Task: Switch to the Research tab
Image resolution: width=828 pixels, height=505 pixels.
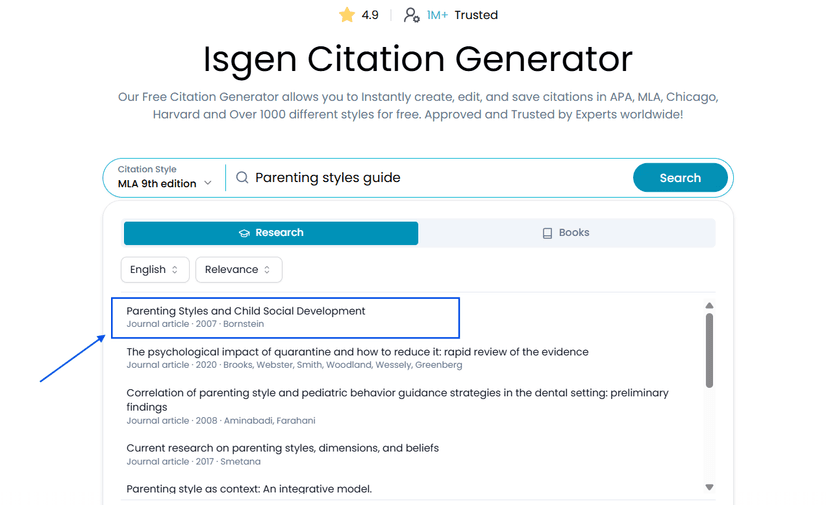Action: click(x=271, y=233)
